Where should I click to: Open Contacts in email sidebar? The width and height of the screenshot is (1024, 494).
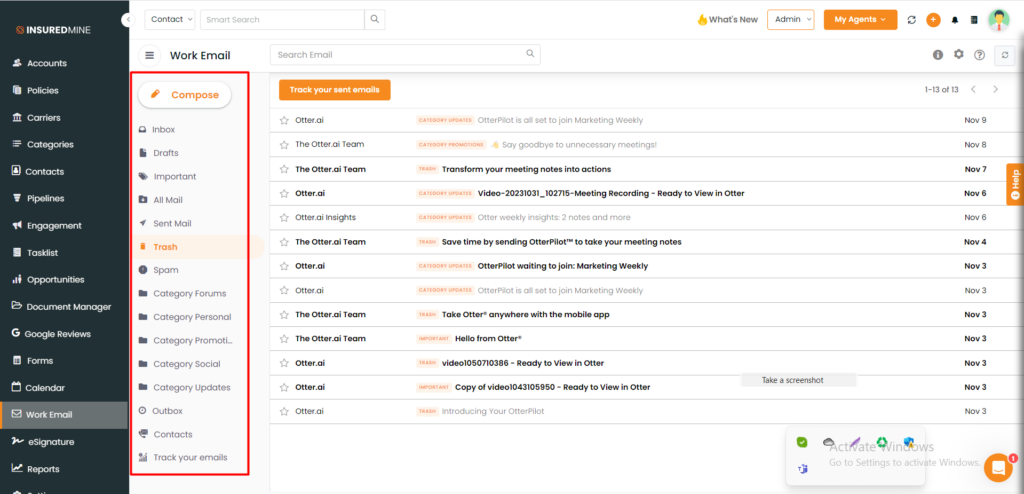(165, 435)
